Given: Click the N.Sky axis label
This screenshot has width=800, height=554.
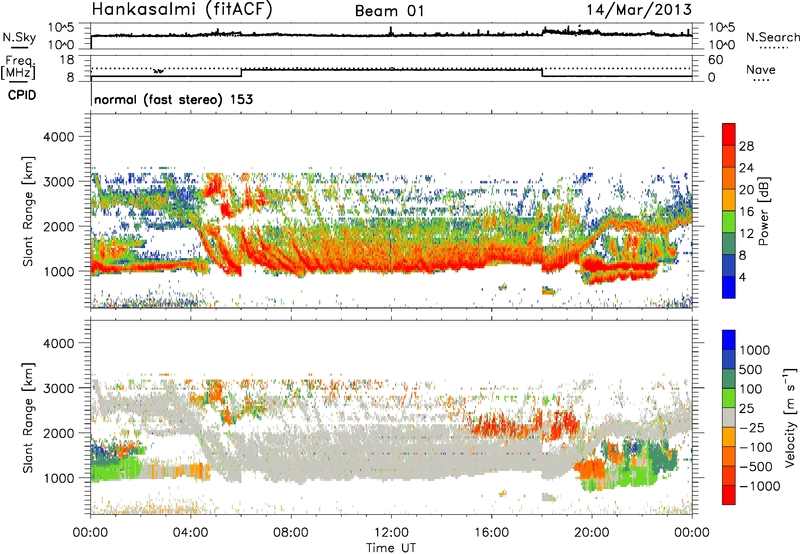Looking at the screenshot, I should point(19,38).
